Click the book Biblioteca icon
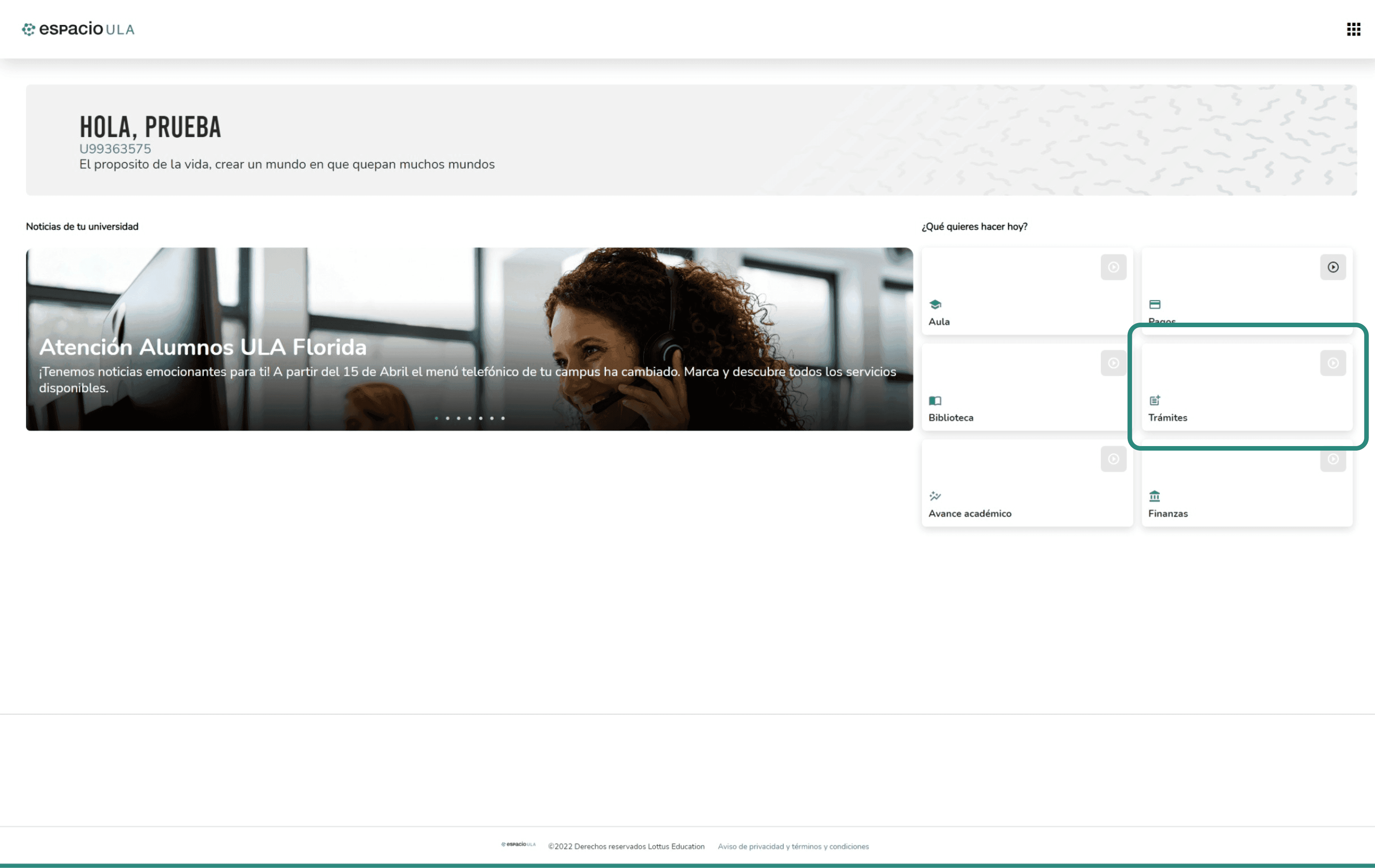The height and width of the screenshot is (868, 1375). coord(935,400)
